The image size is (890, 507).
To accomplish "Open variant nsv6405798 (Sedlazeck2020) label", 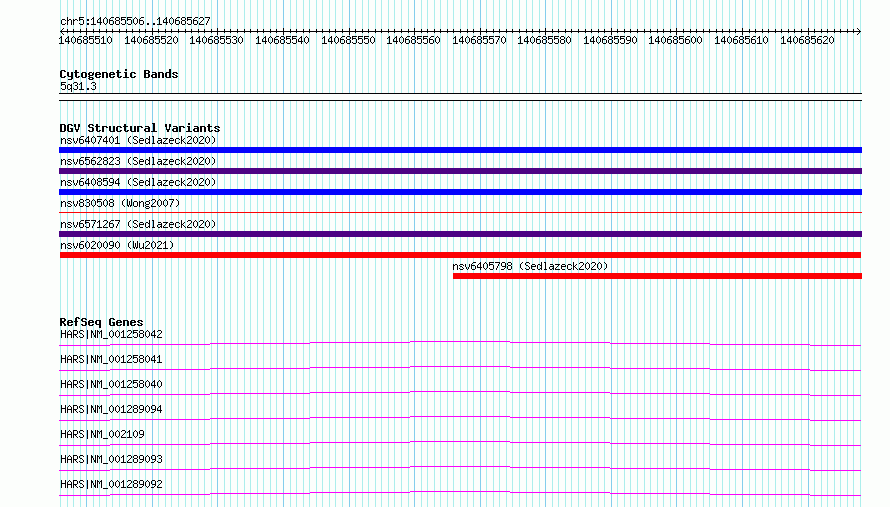I will [530, 266].
